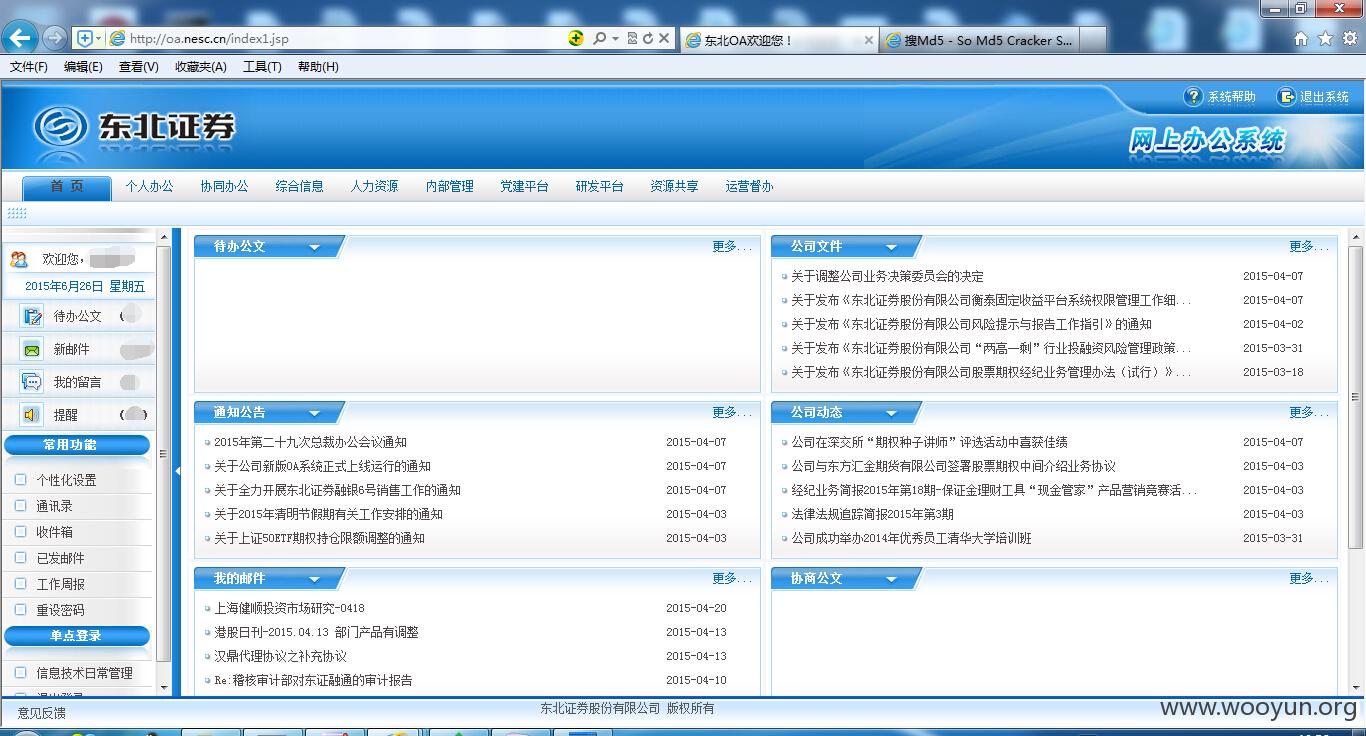Viewport: 1366px width, 736px height.
Task: Click the compatibility view page icon
Action: [632, 38]
